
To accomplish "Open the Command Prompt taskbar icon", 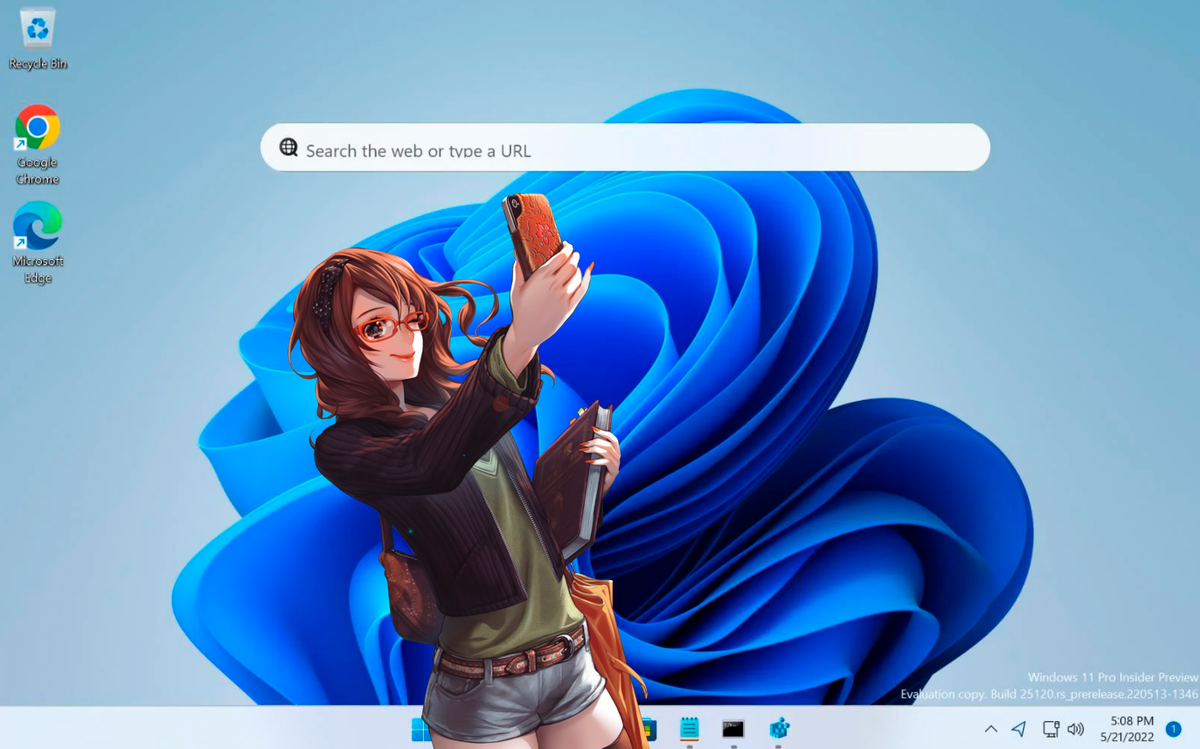I will [x=733, y=729].
